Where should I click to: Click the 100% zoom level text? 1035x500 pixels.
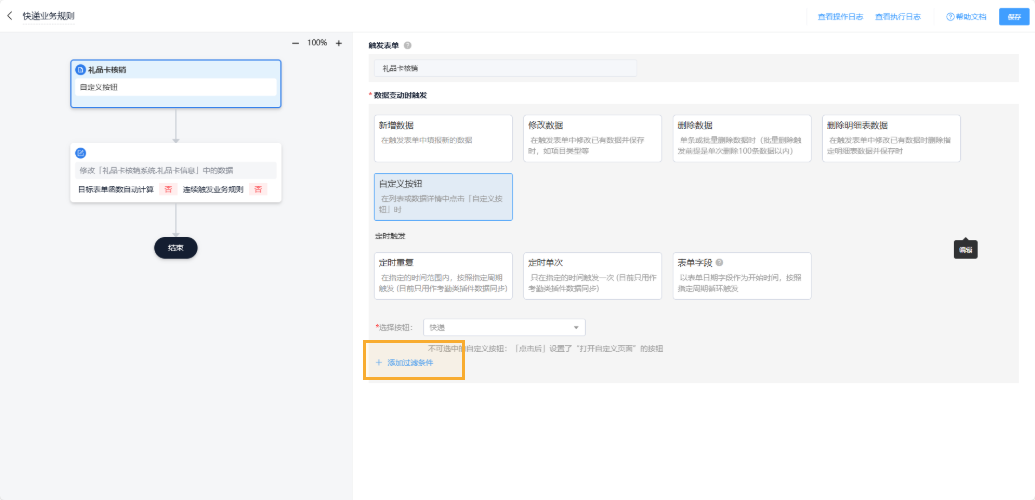coord(317,43)
